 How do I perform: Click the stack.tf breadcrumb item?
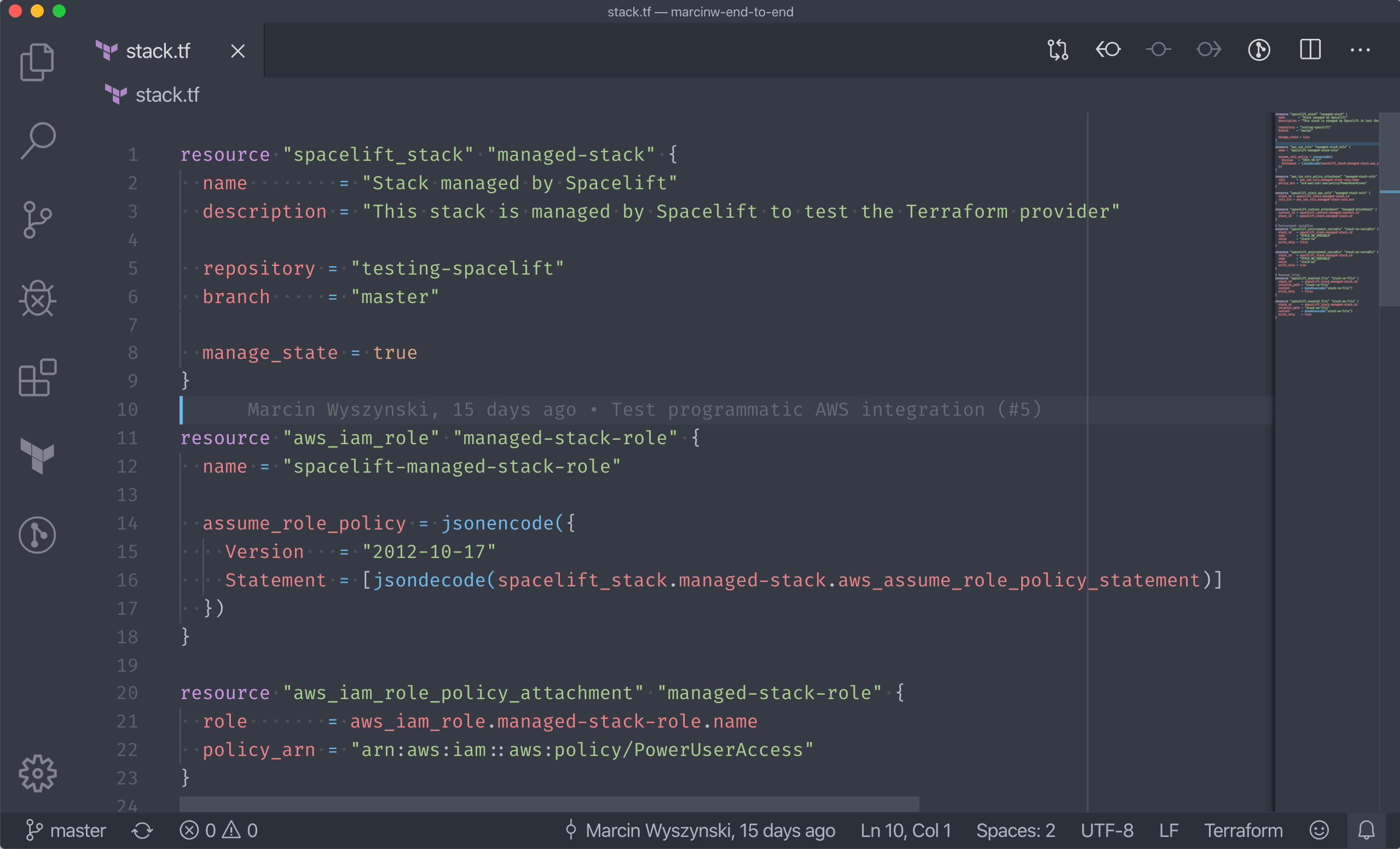coord(152,95)
